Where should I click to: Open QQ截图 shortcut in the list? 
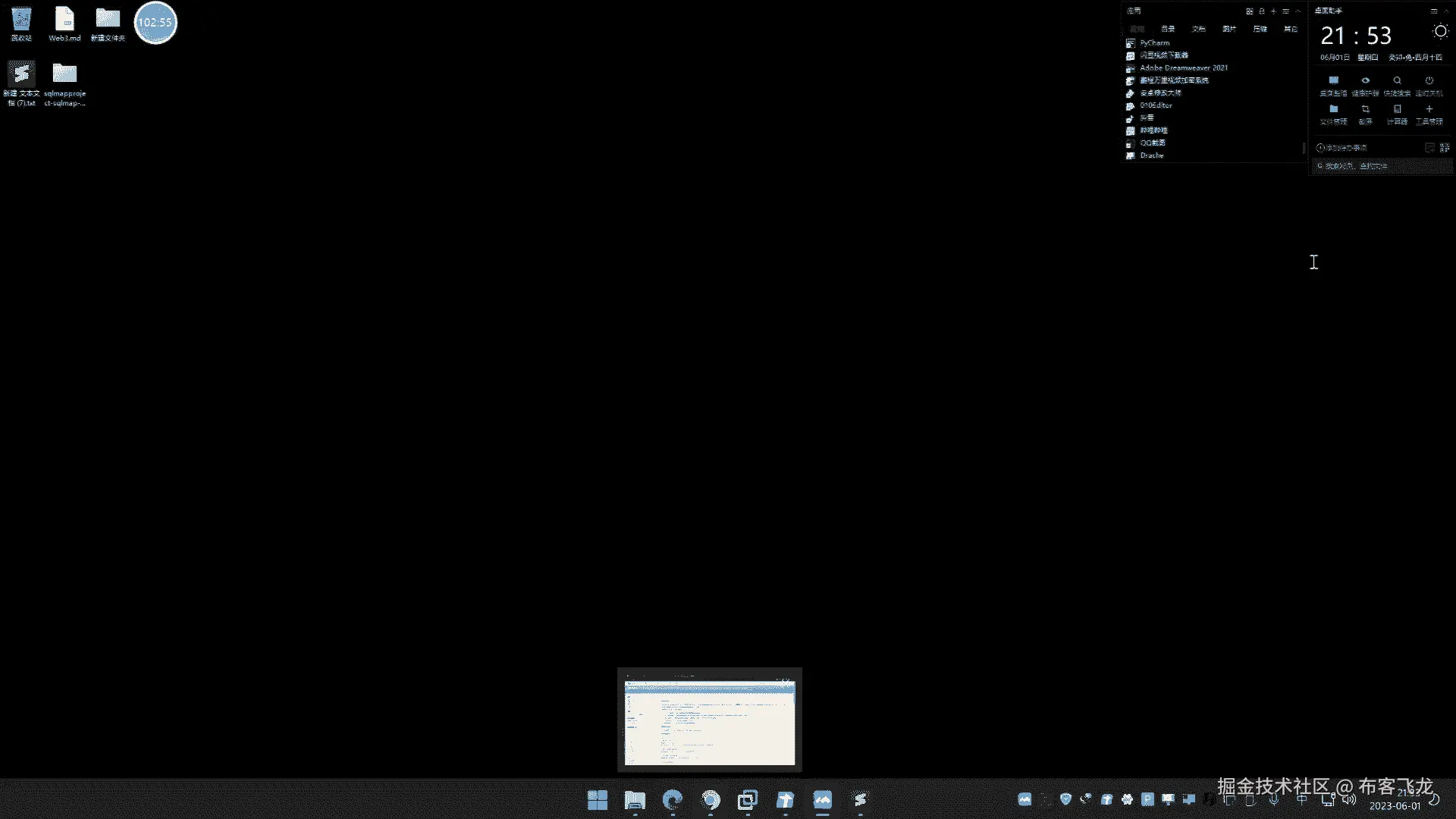1152,143
